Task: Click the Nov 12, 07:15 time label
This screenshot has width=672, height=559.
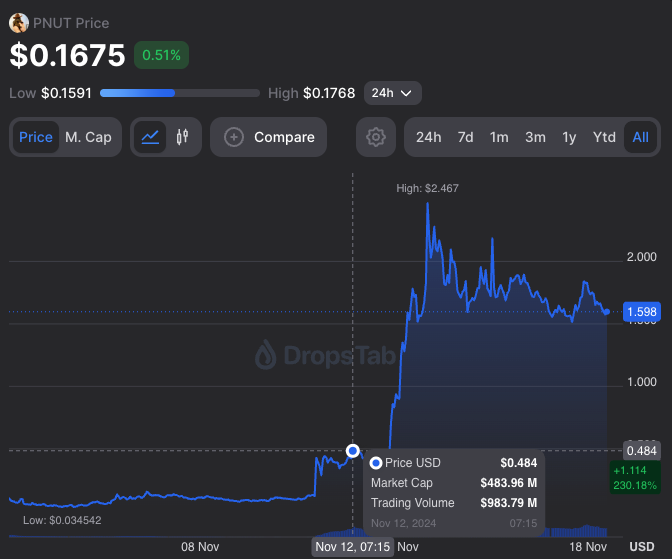Action: pyautogui.click(x=353, y=547)
